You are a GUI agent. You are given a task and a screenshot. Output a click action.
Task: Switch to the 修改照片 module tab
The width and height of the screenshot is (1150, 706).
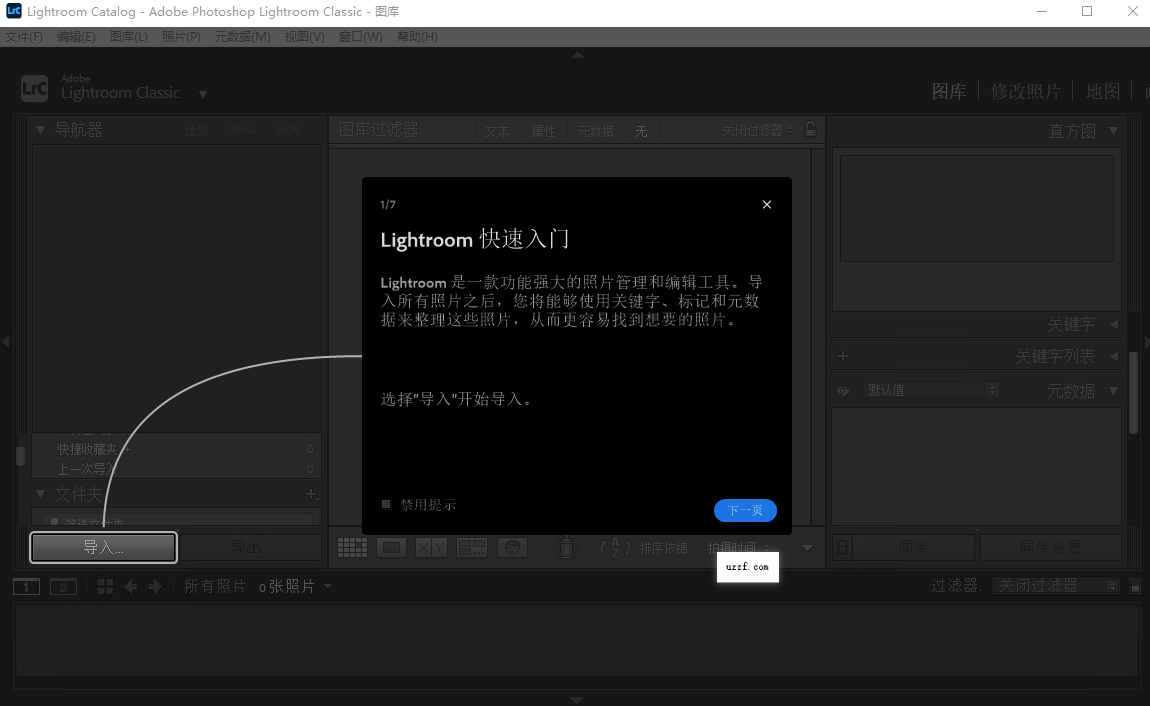pyautogui.click(x=1025, y=90)
